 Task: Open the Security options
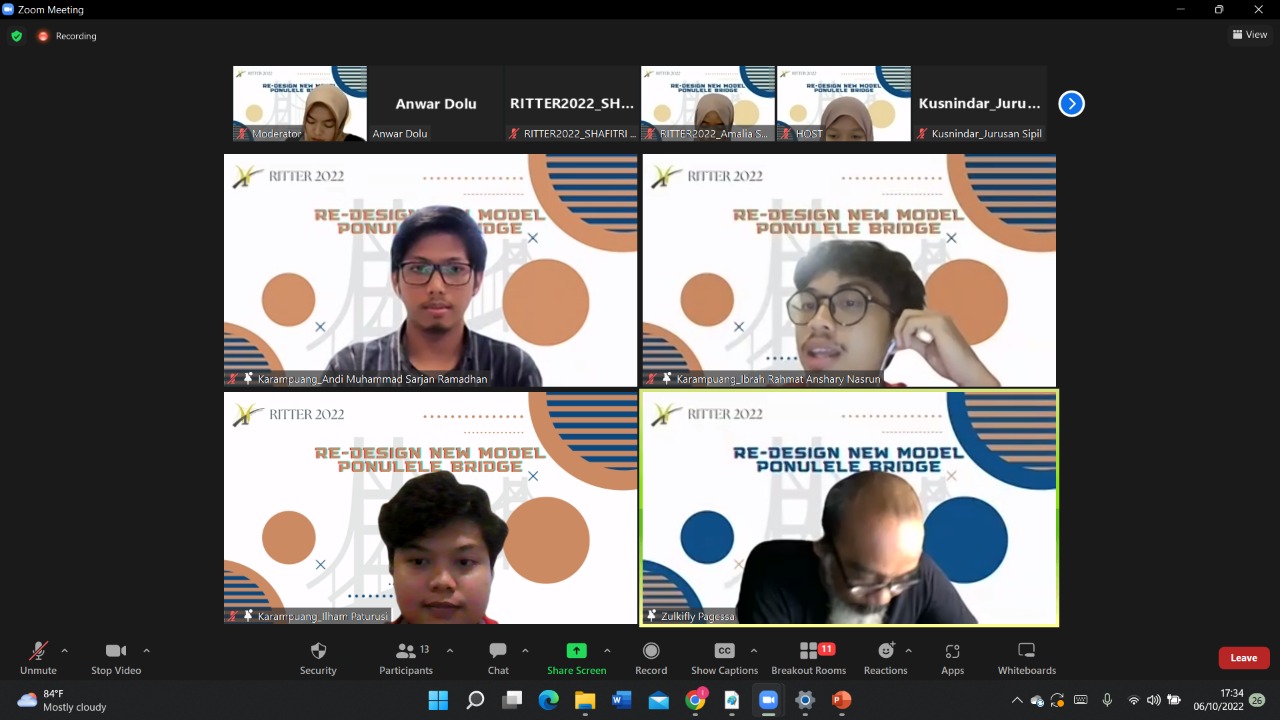318,657
